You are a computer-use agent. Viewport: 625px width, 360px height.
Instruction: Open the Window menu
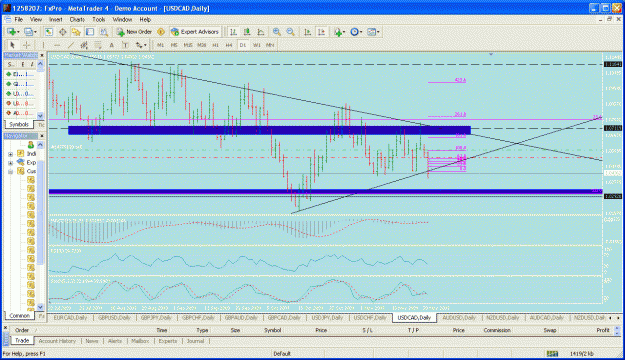pyautogui.click(x=122, y=20)
